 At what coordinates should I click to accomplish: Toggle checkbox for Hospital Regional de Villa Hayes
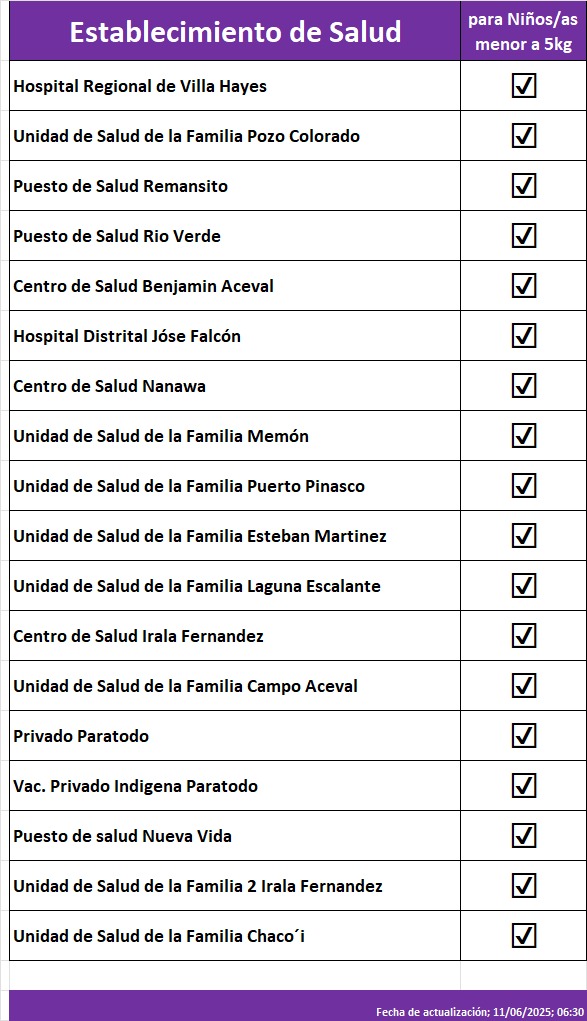click(x=524, y=85)
